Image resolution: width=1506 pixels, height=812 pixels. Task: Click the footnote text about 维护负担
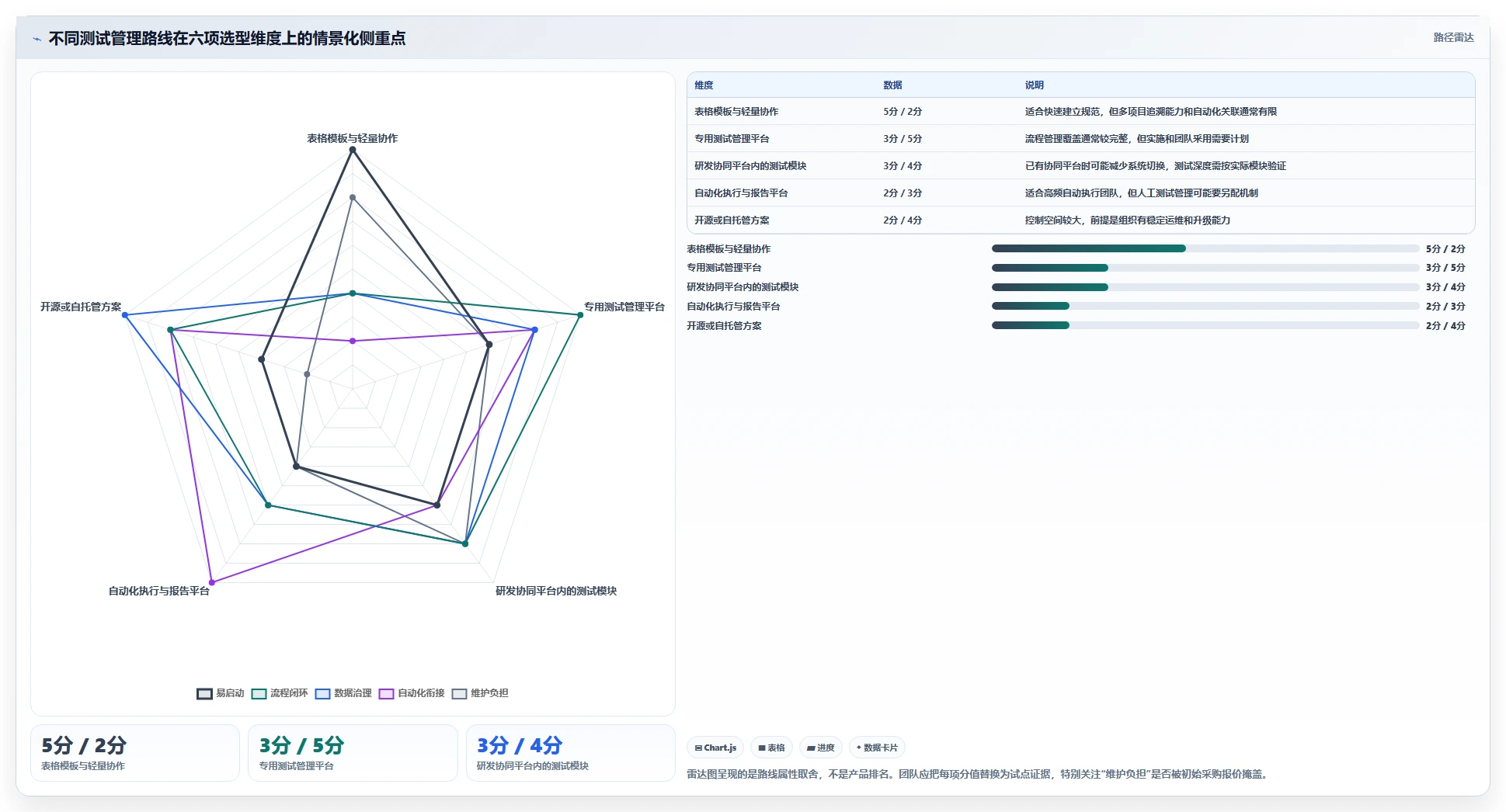point(979,774)
